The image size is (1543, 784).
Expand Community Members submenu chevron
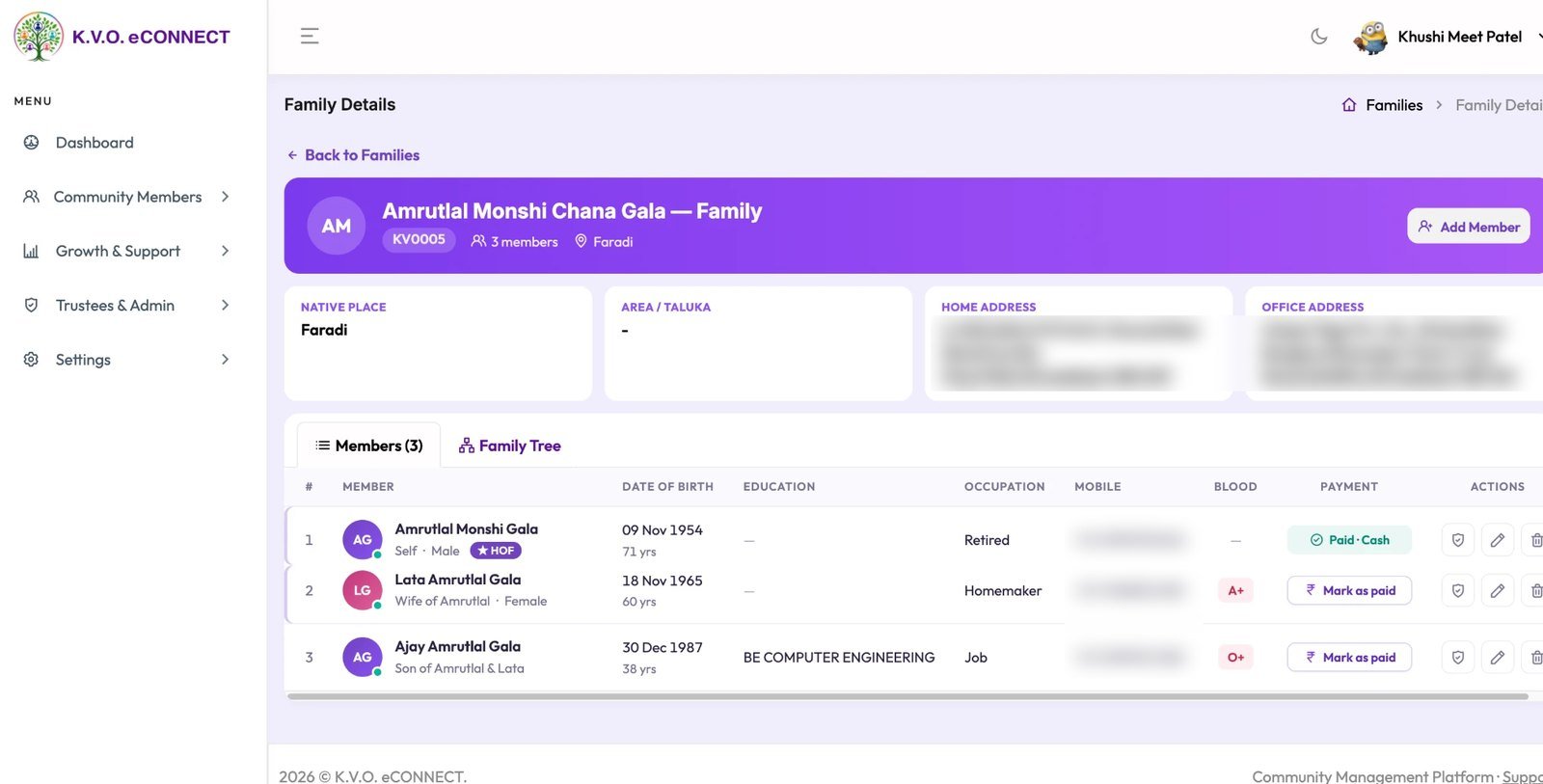pyautogui.click(x=225, y=197)
